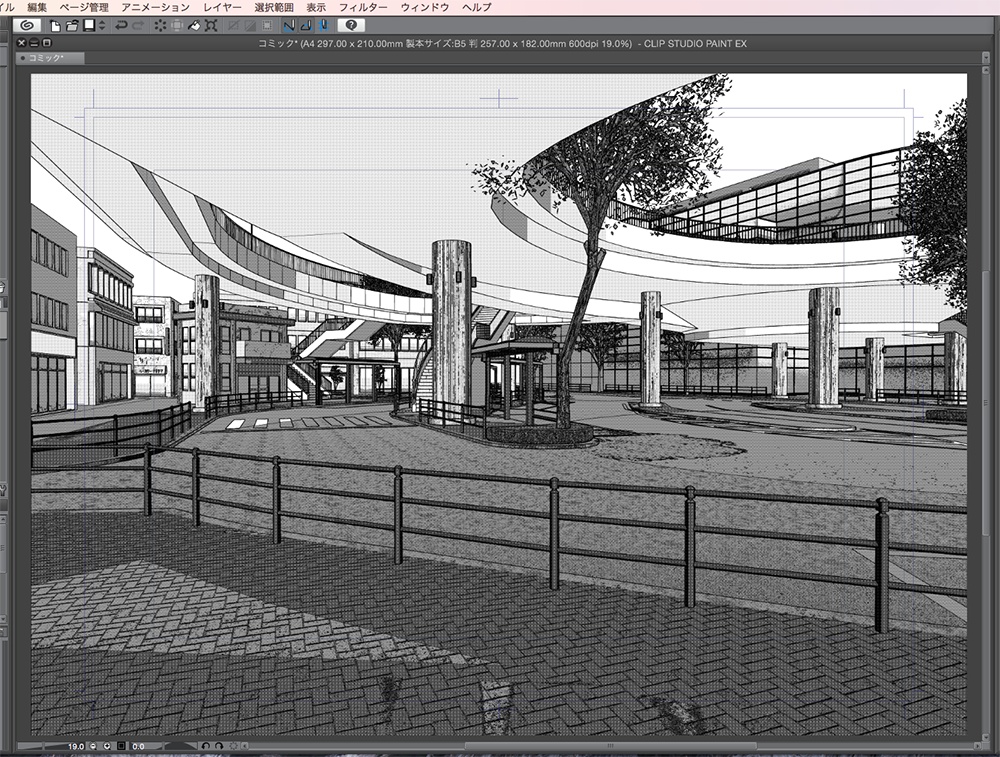Open the レイヤー menu
This screenshot has height=757, width=1000.
click(x=222, y=7)
